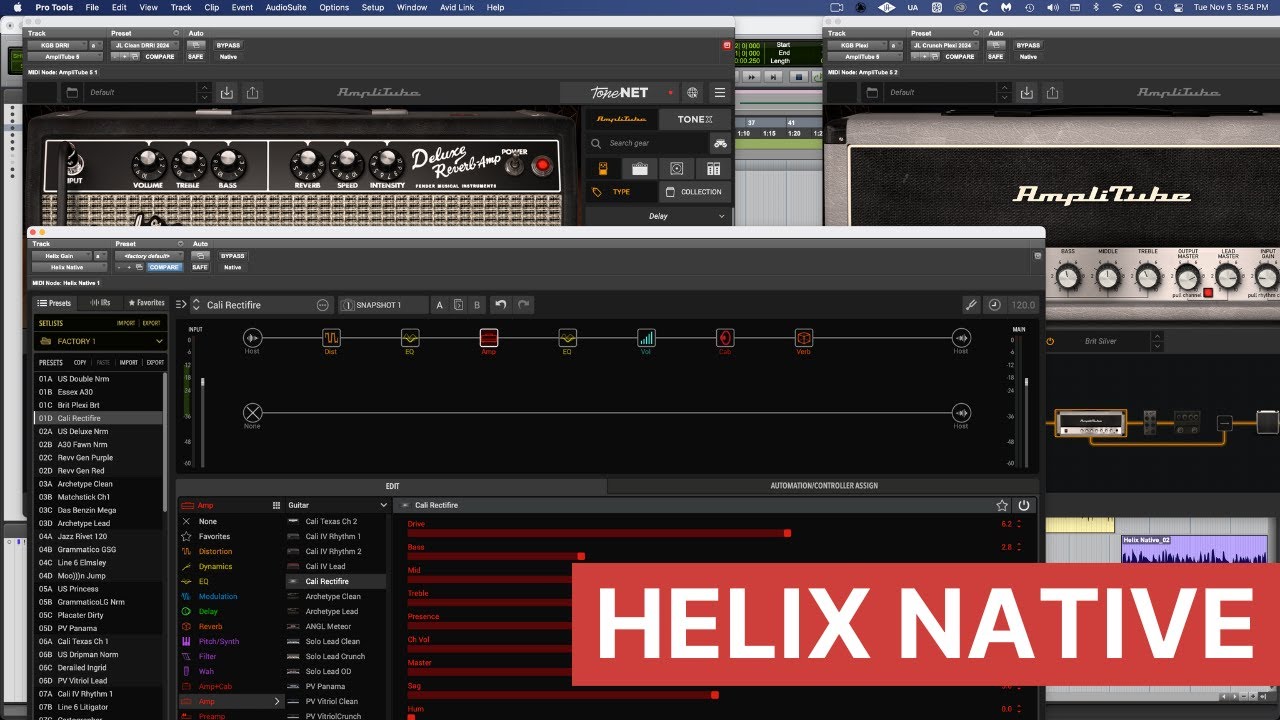Click EXPORT in the Setlists header
This screenshot has width=1280, height=720.
pos(151,324)
